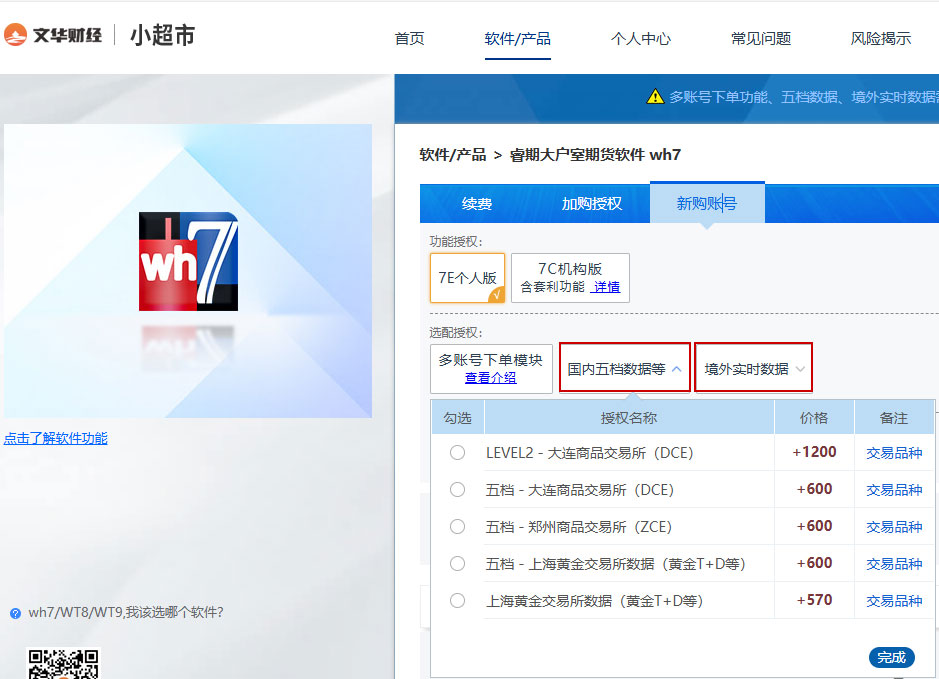Choose the 7C机构版 license option
Image resolution: width=939 pixels, height=679 pixels.
(x=569, y=269)
